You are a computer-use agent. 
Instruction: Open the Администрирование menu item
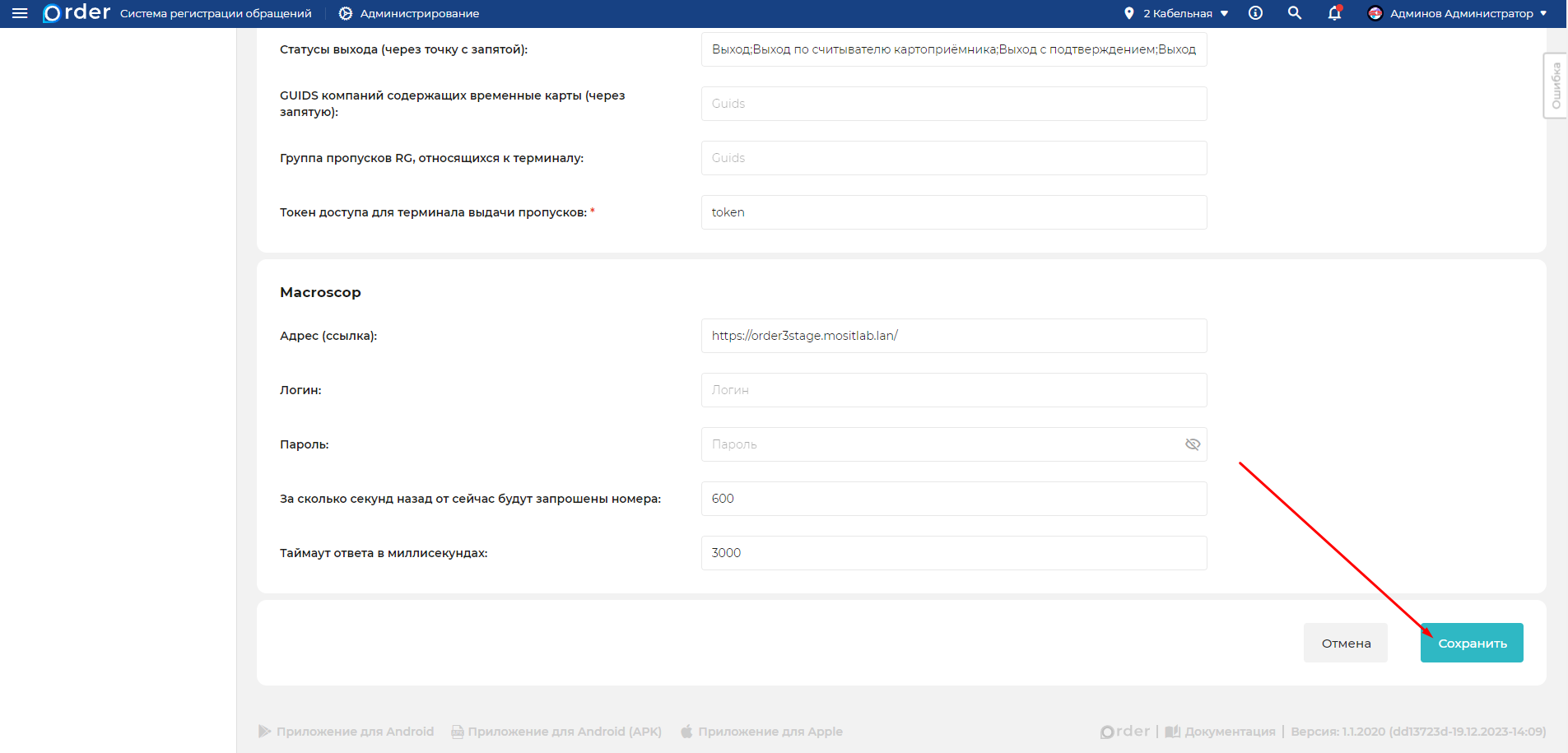(419, 13)
